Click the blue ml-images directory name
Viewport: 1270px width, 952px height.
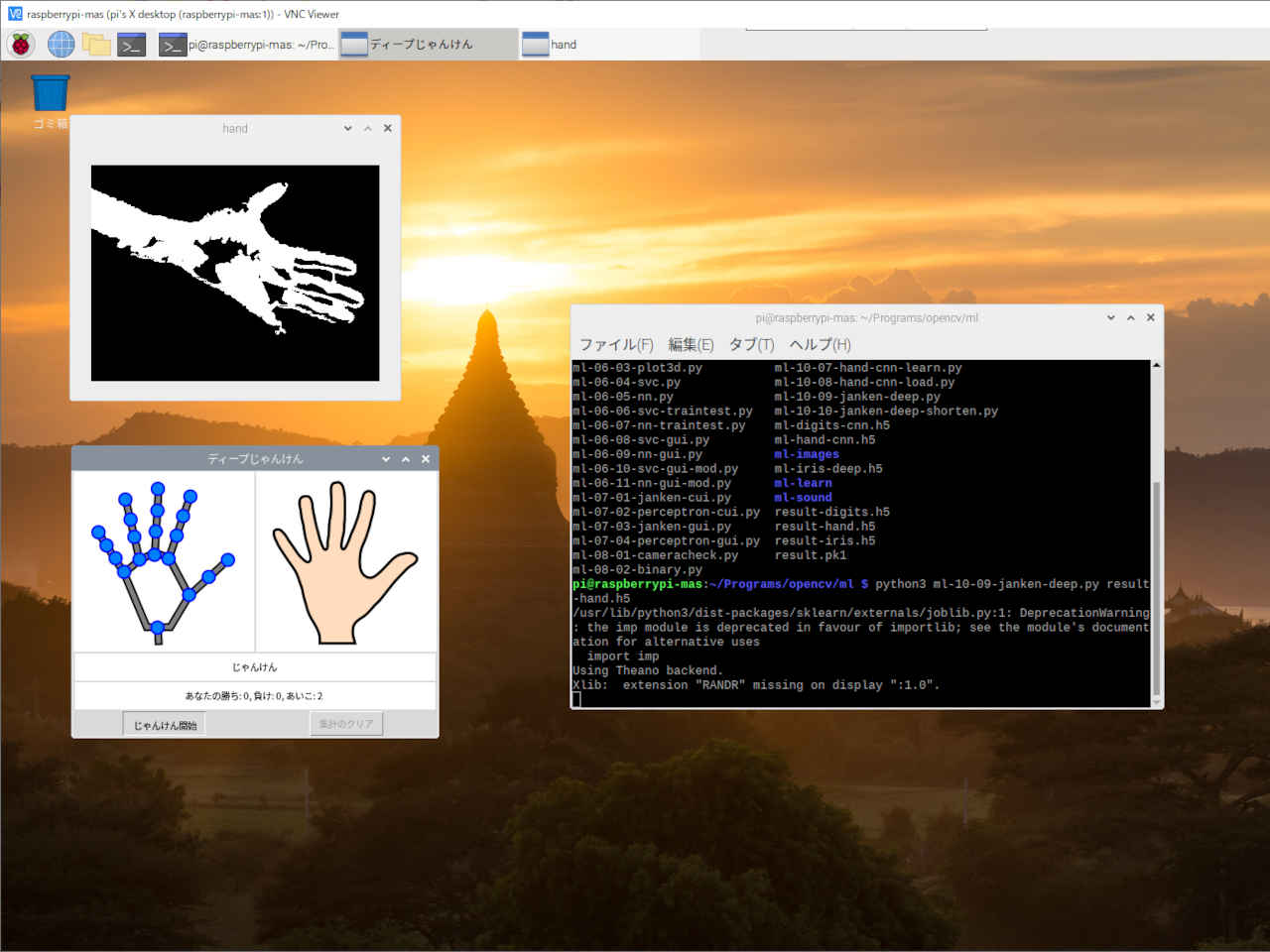click(807, 454)
